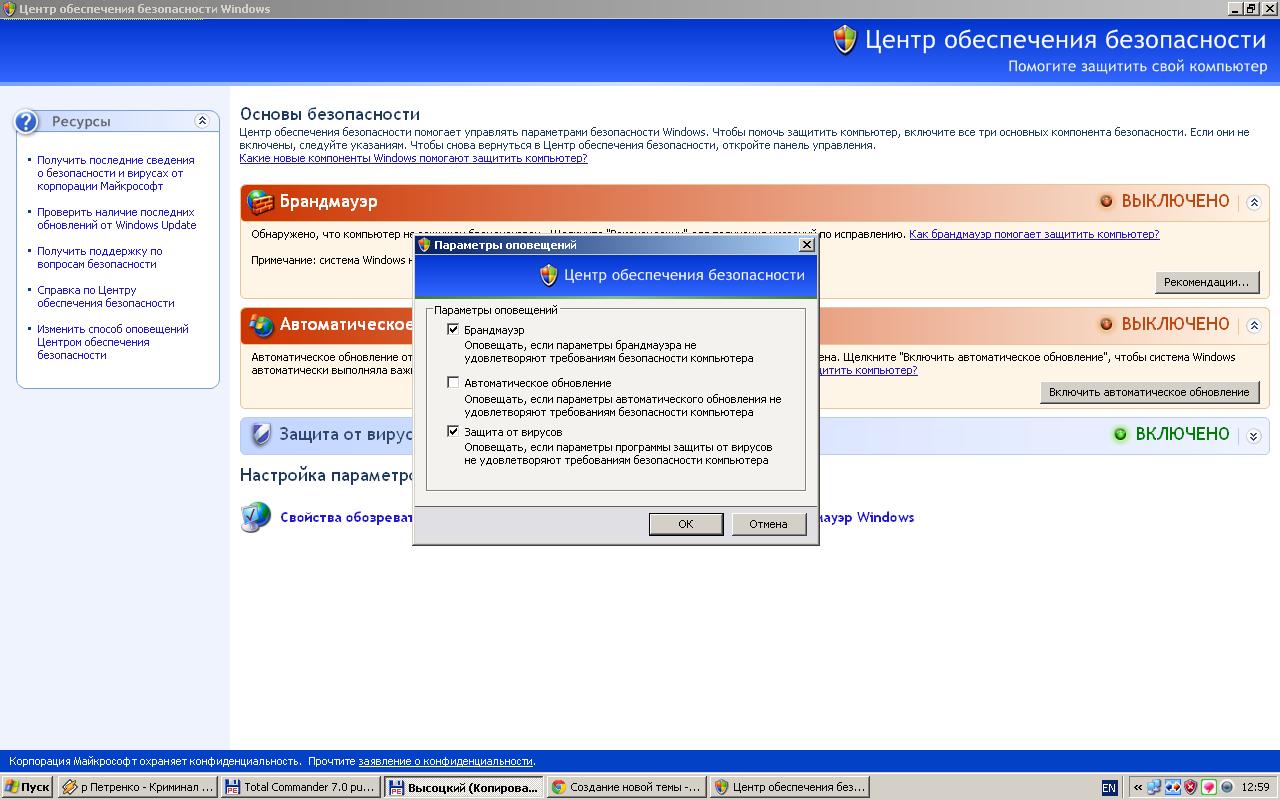This screenshot has height=800, width=1280.
Task: Show hidden tray icons with chevron arrow
Action: coord(1137,787)
